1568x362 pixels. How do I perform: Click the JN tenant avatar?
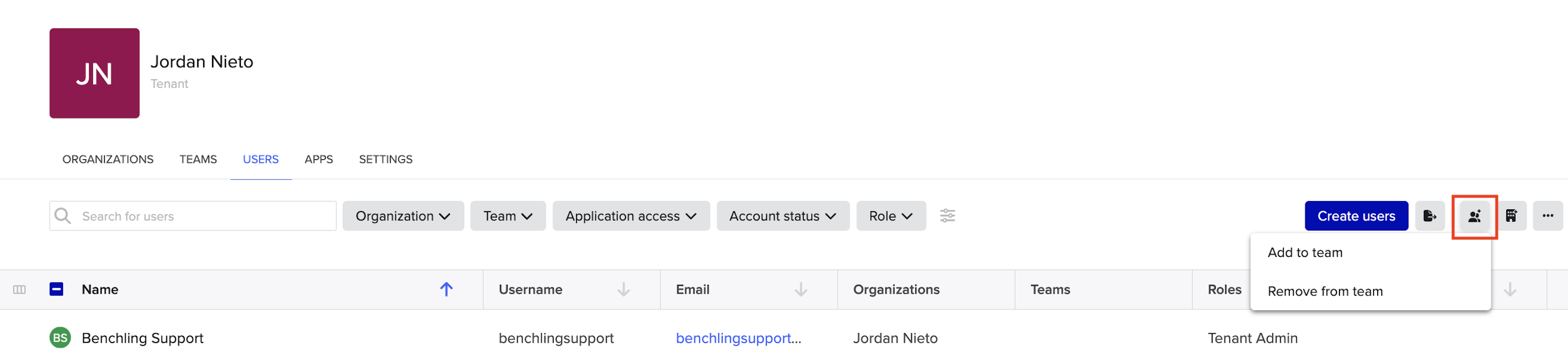[94, 73]
